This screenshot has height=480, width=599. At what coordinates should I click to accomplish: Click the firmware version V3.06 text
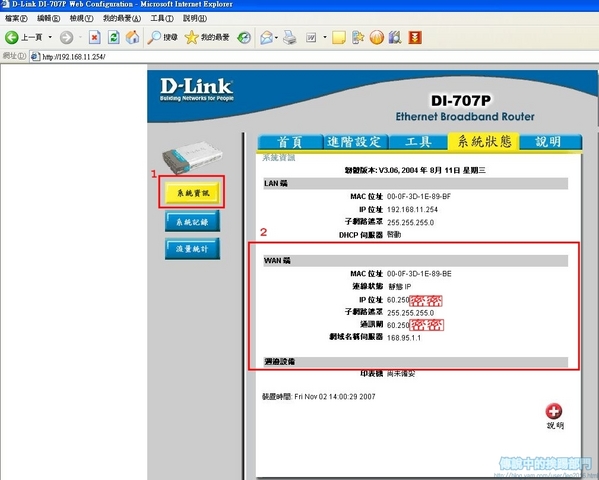[x=415, y=170]
